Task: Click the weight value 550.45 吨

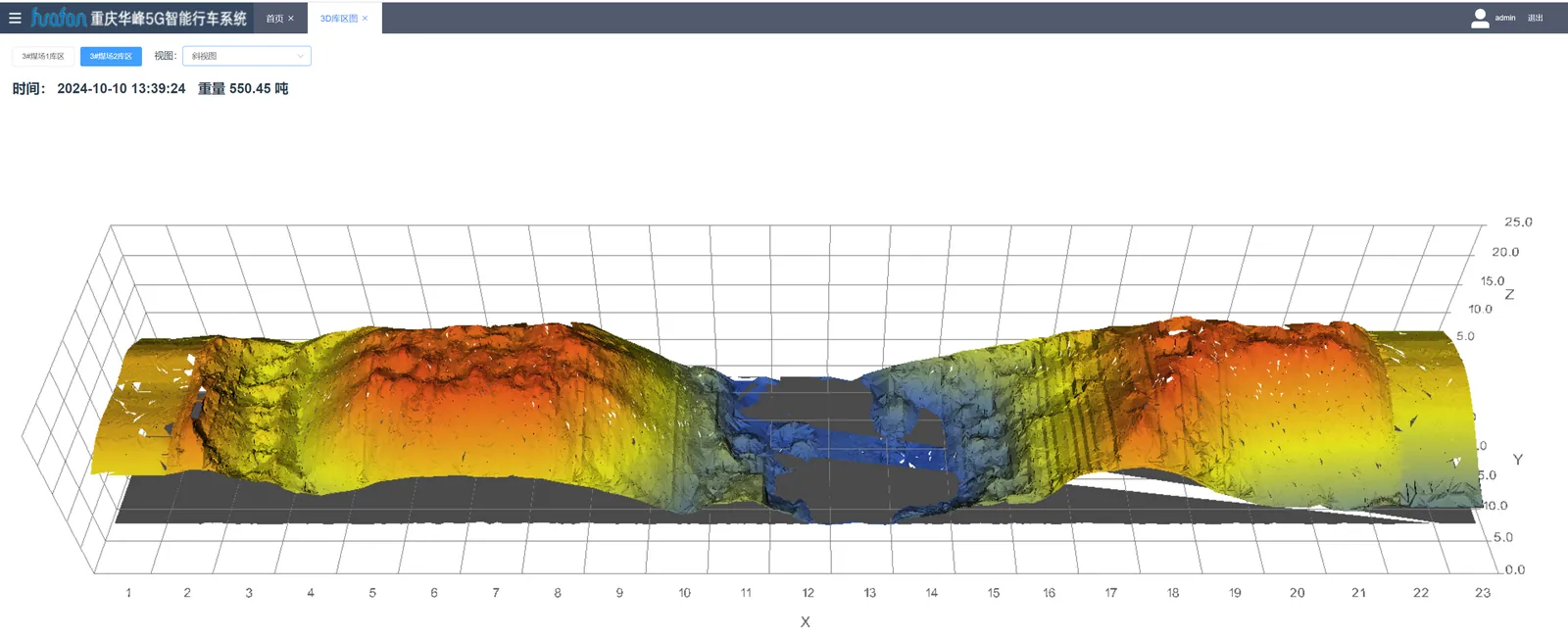Action: (259, 88)
